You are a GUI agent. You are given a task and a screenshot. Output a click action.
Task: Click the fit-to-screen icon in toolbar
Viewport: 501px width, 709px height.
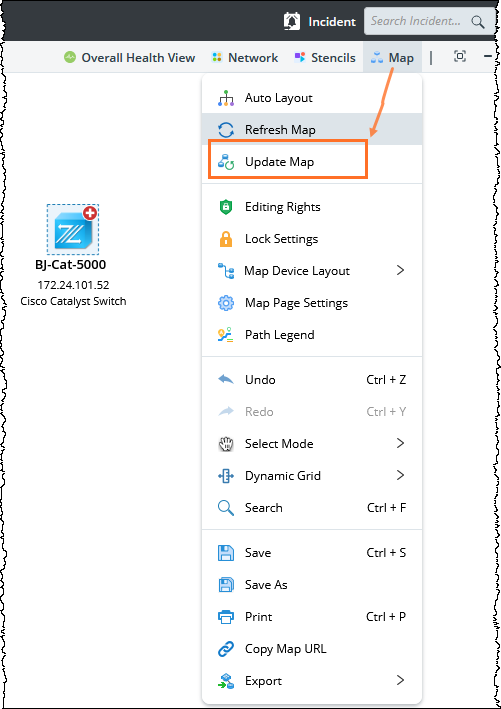point(460,57)
